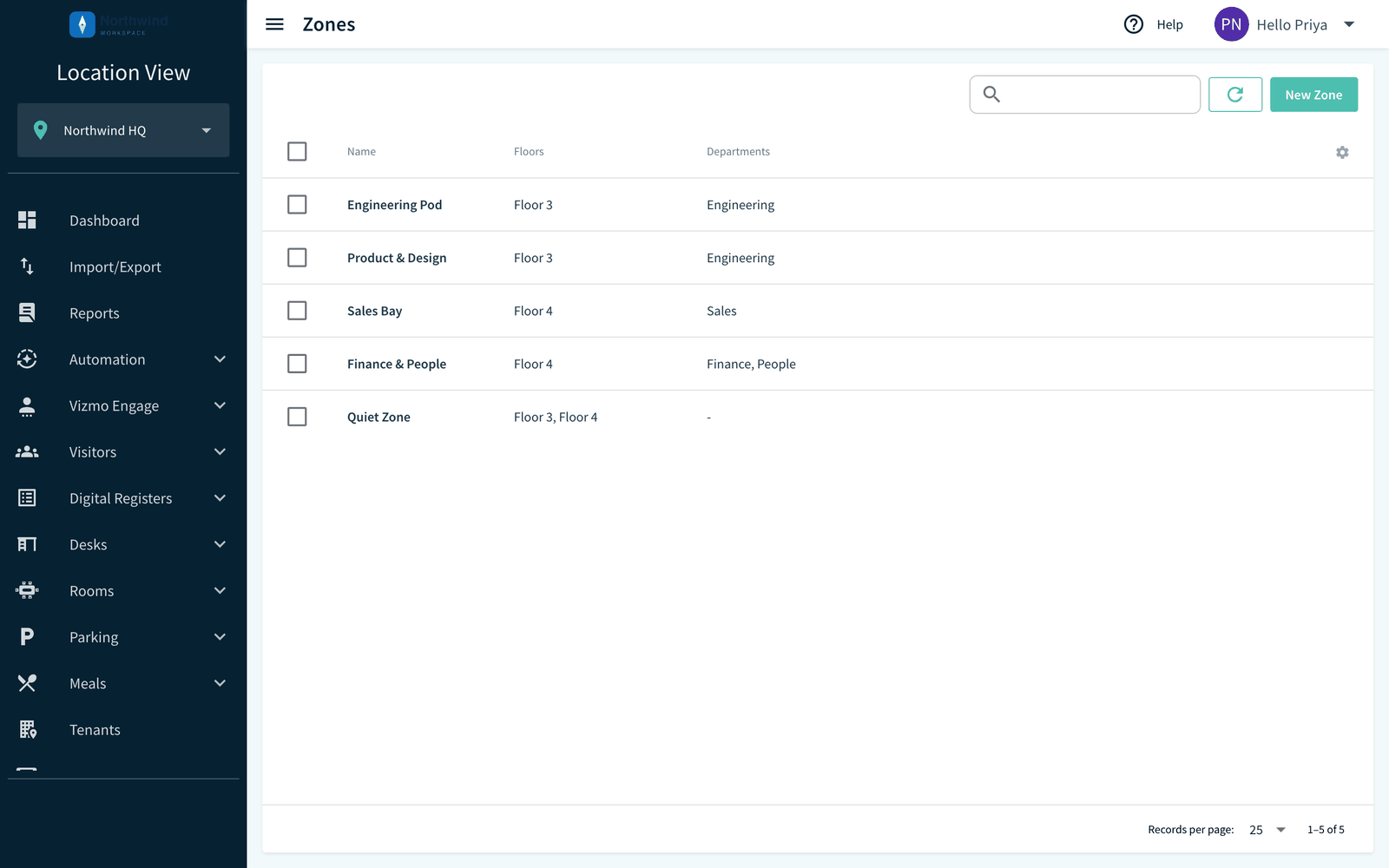Image resolution: width=1389 pixels, height=868 pixels.
Task: Check the Product & Design row checkbox
Action: (x=297, y=257)
